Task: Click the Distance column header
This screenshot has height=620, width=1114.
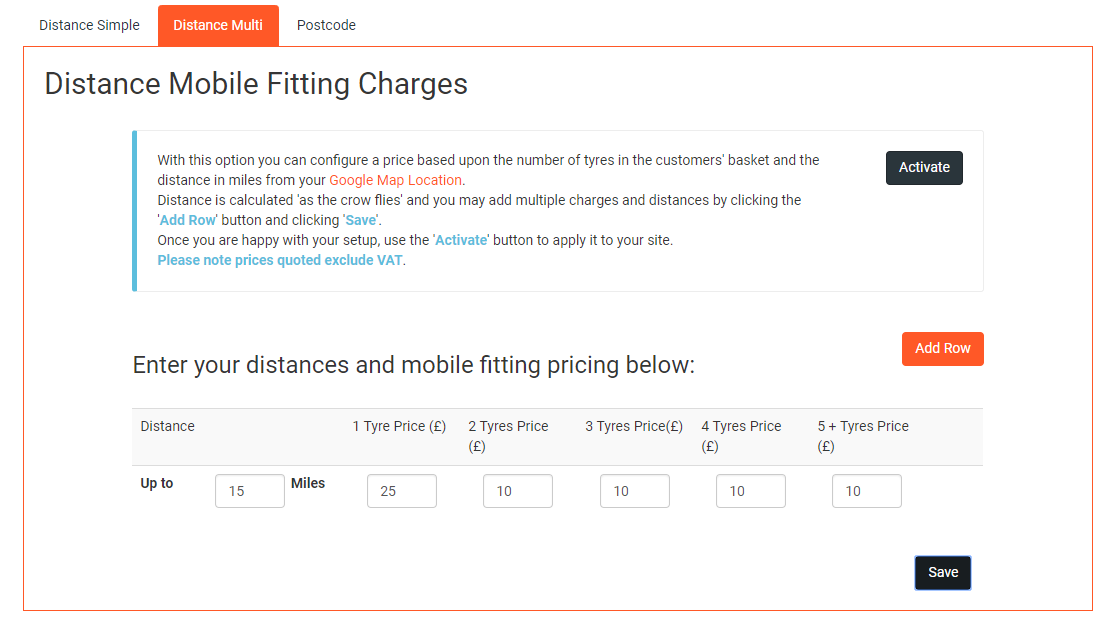Action: click(x=168, y=426)
